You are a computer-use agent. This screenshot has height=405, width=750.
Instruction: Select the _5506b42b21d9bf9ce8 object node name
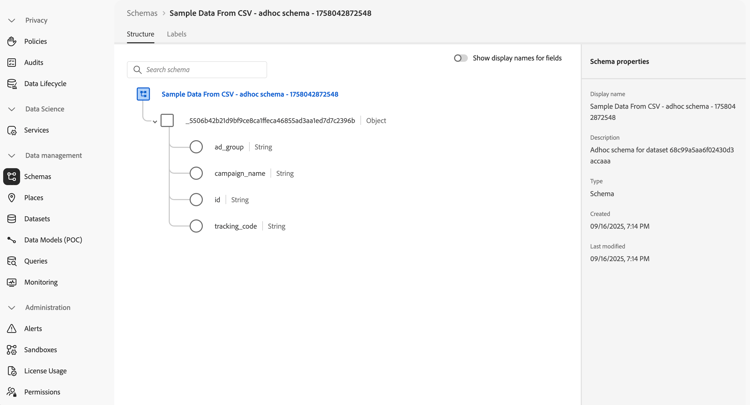coord(270,120)
